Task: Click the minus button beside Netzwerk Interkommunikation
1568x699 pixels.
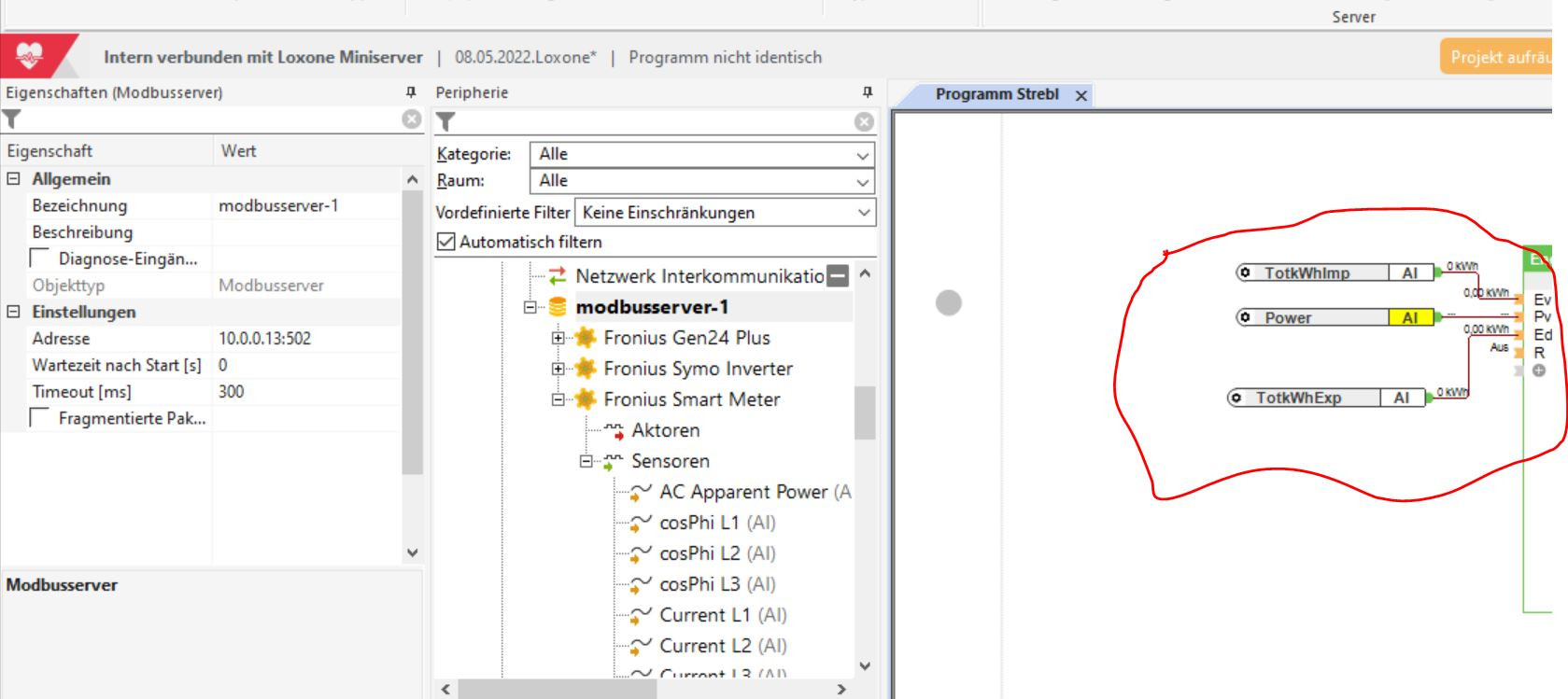Action: coord(839,275)
